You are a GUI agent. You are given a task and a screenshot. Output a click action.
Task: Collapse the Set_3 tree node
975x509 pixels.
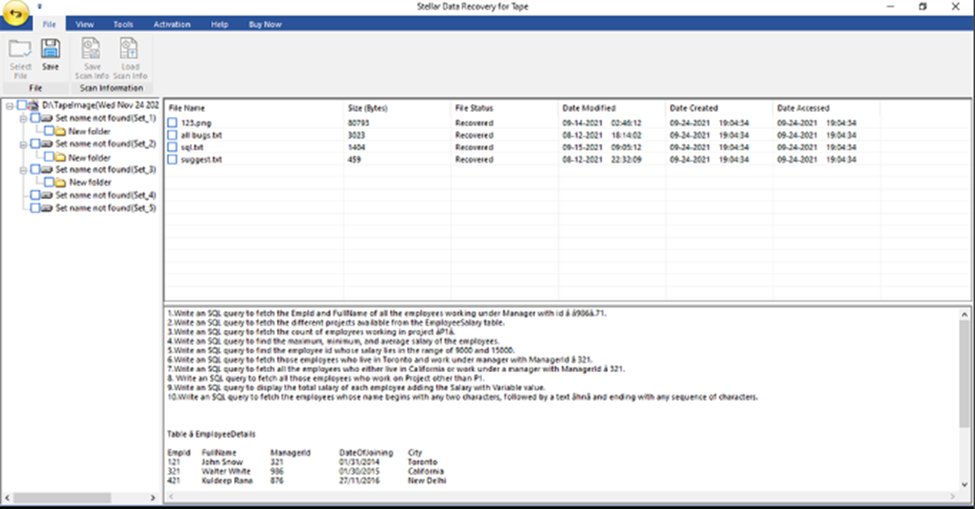[22, 170]
